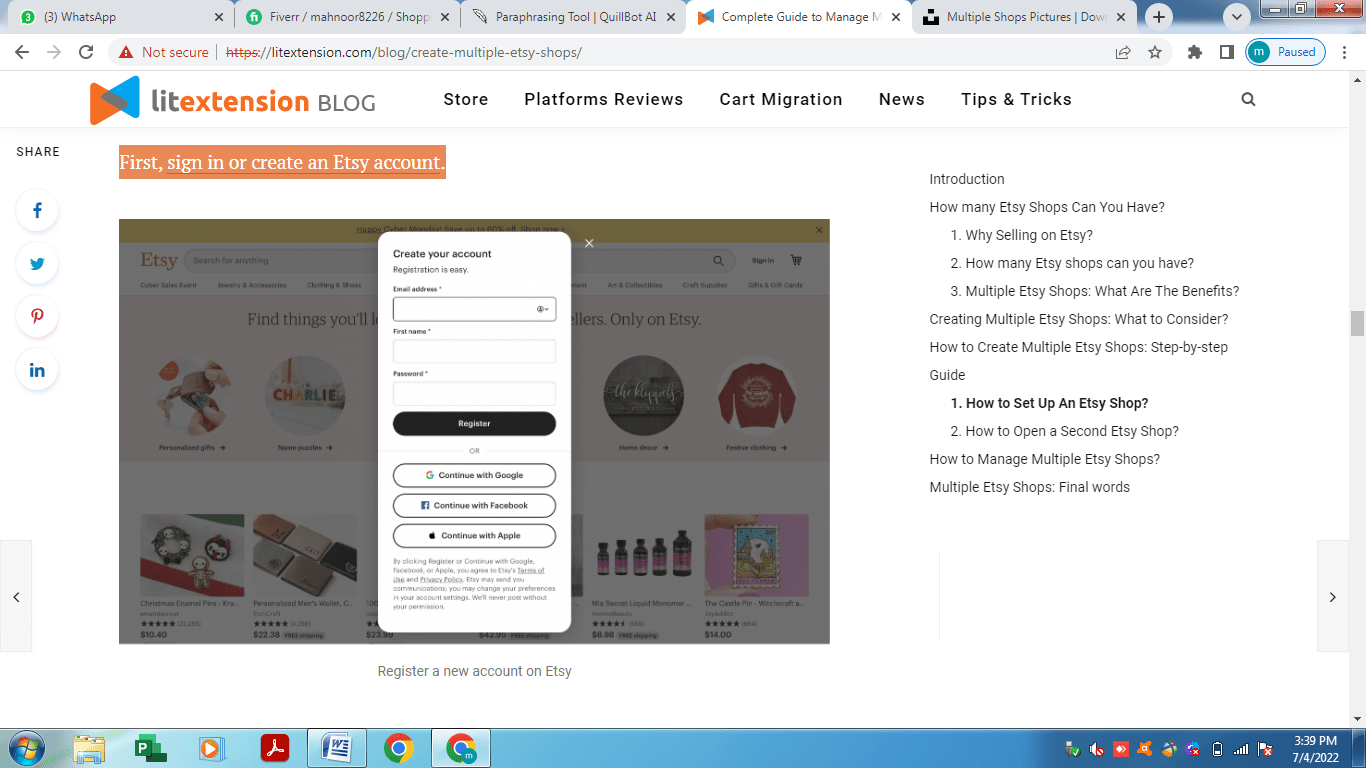Viewport: 1366px width, 768px height.
Task: Close the Complete Guide to Manage tab
Action: coord(895,17)
